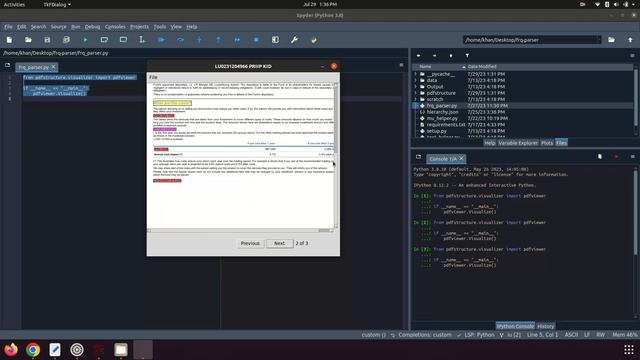Open the Debug menu
Image resolution: width=640 pixels, height=360 pixels.
(92, 27)
